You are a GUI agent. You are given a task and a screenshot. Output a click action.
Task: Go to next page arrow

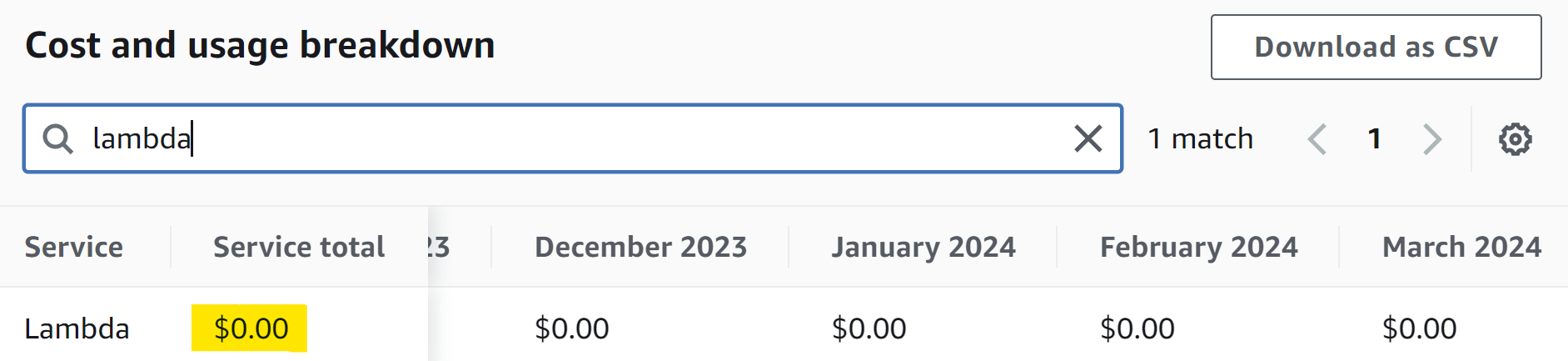tap(1431, 139)
